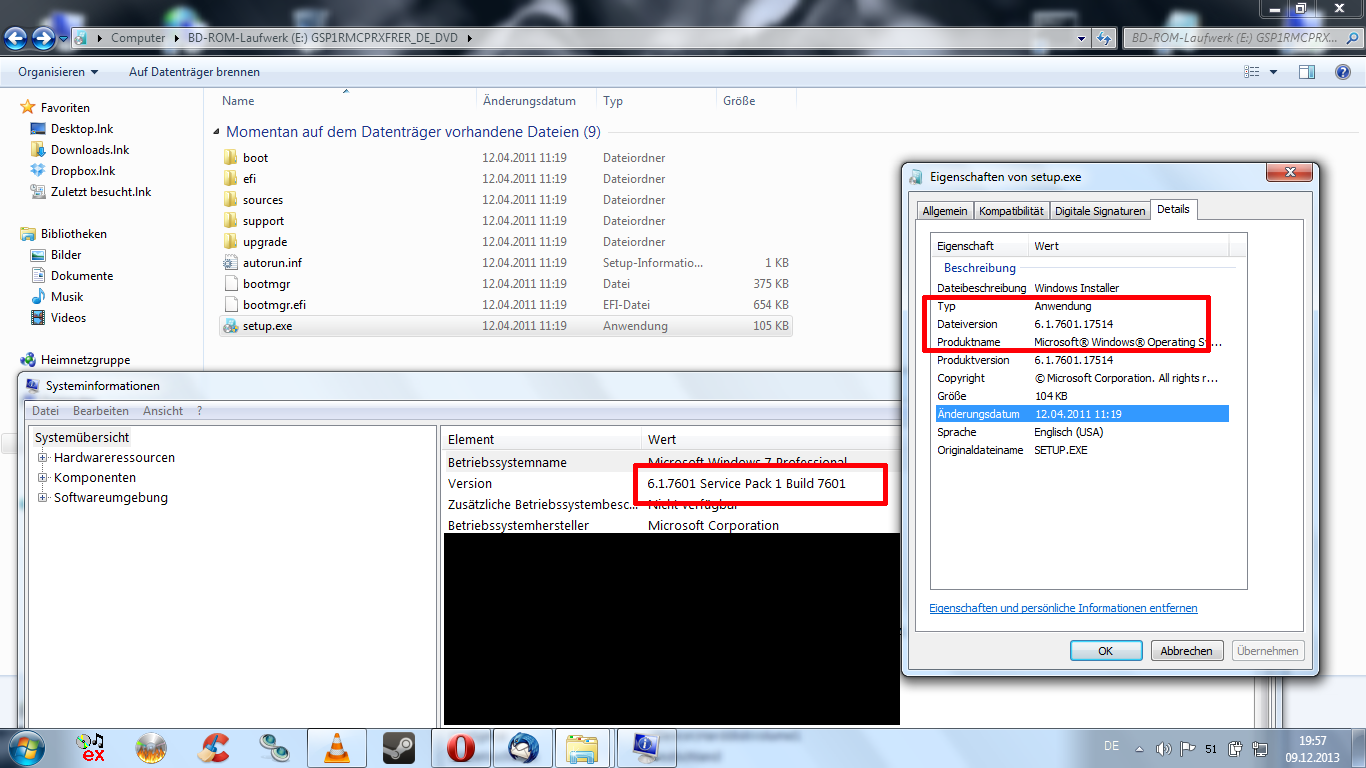Refresh the Explorer address bar location

tap(1104, 38)
